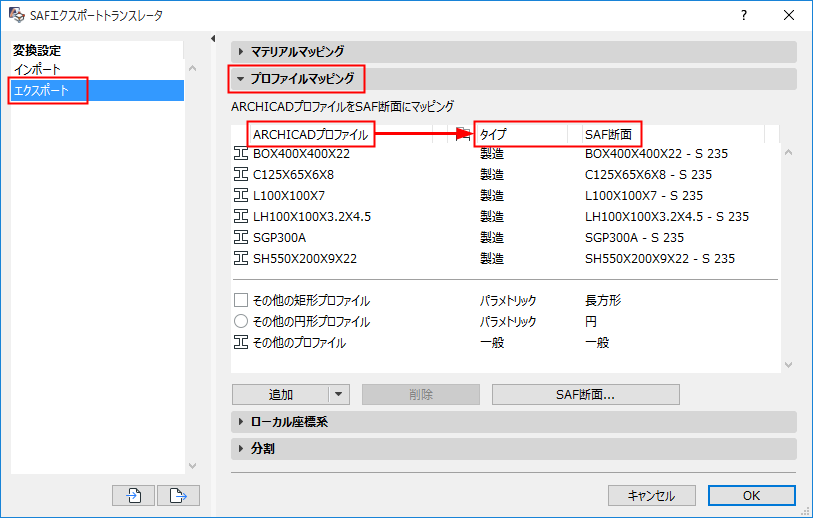
Task: Click the SAF translator icon in title bar
Action: click(17, 15)
